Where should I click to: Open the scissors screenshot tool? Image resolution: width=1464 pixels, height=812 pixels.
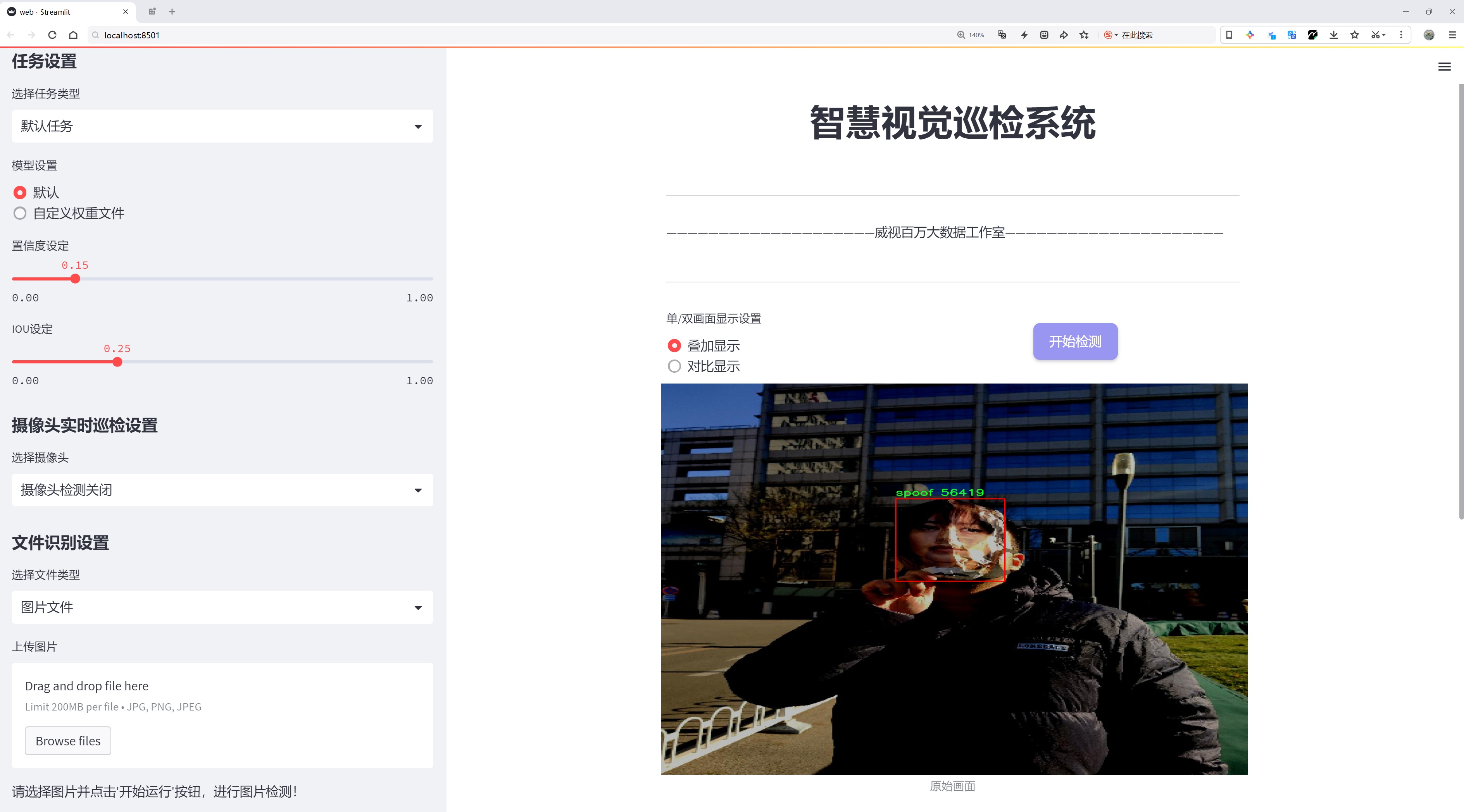(x=1378, y=34)
